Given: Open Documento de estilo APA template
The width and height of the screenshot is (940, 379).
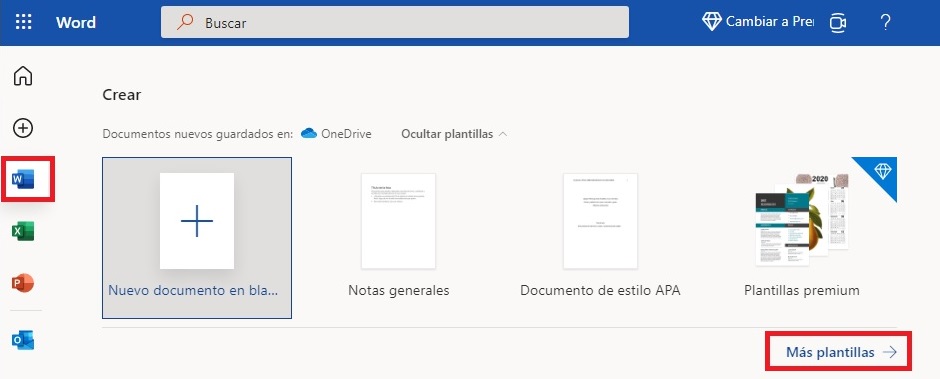Looking at the screenshot, I should click(600, 221).
